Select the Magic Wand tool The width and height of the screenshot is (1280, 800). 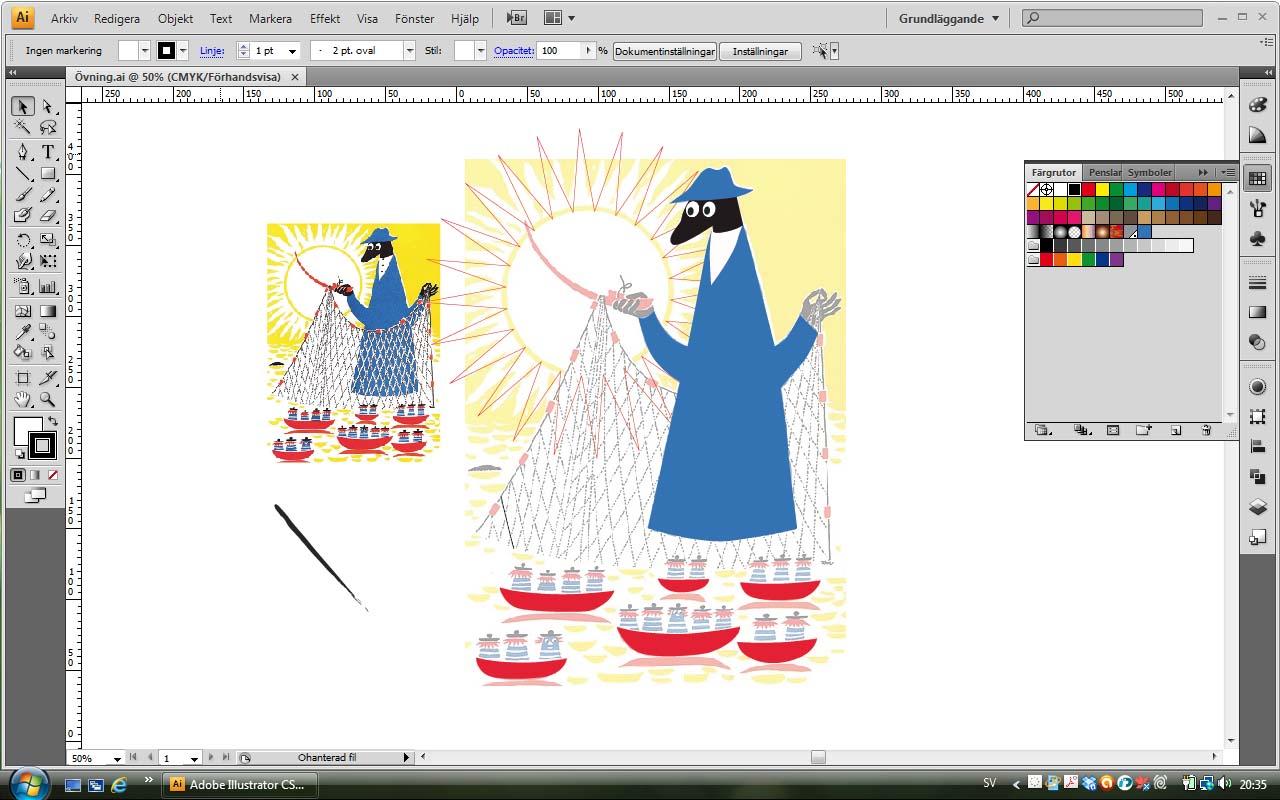click(x=22, y=128)
